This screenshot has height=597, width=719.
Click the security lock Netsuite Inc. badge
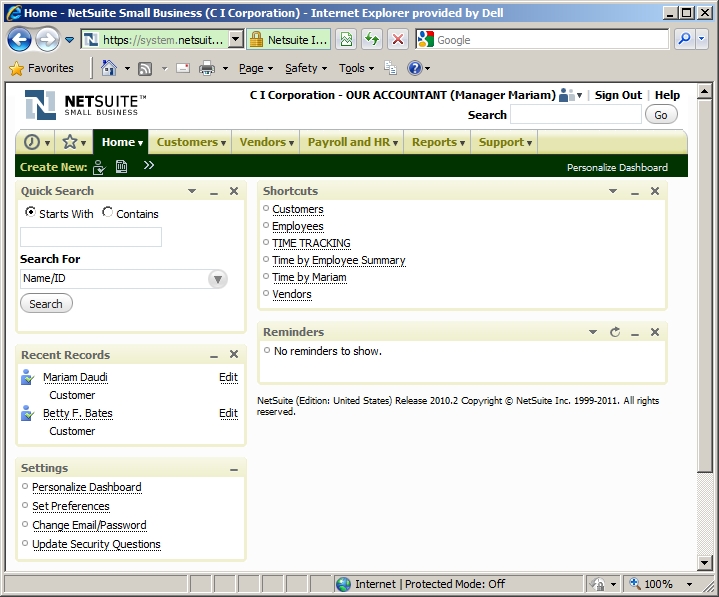pos(288,40)
